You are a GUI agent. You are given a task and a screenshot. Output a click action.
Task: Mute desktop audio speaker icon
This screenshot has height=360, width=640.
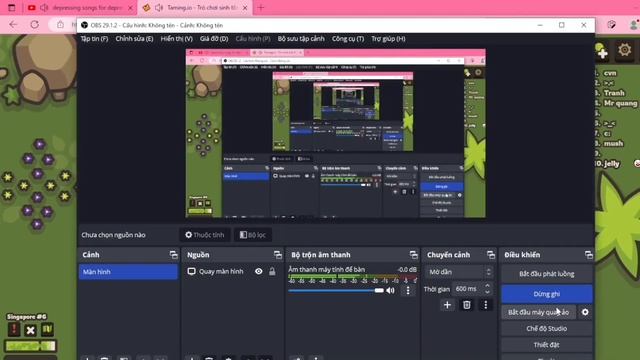pyautogui.click(x=391, y=291)
